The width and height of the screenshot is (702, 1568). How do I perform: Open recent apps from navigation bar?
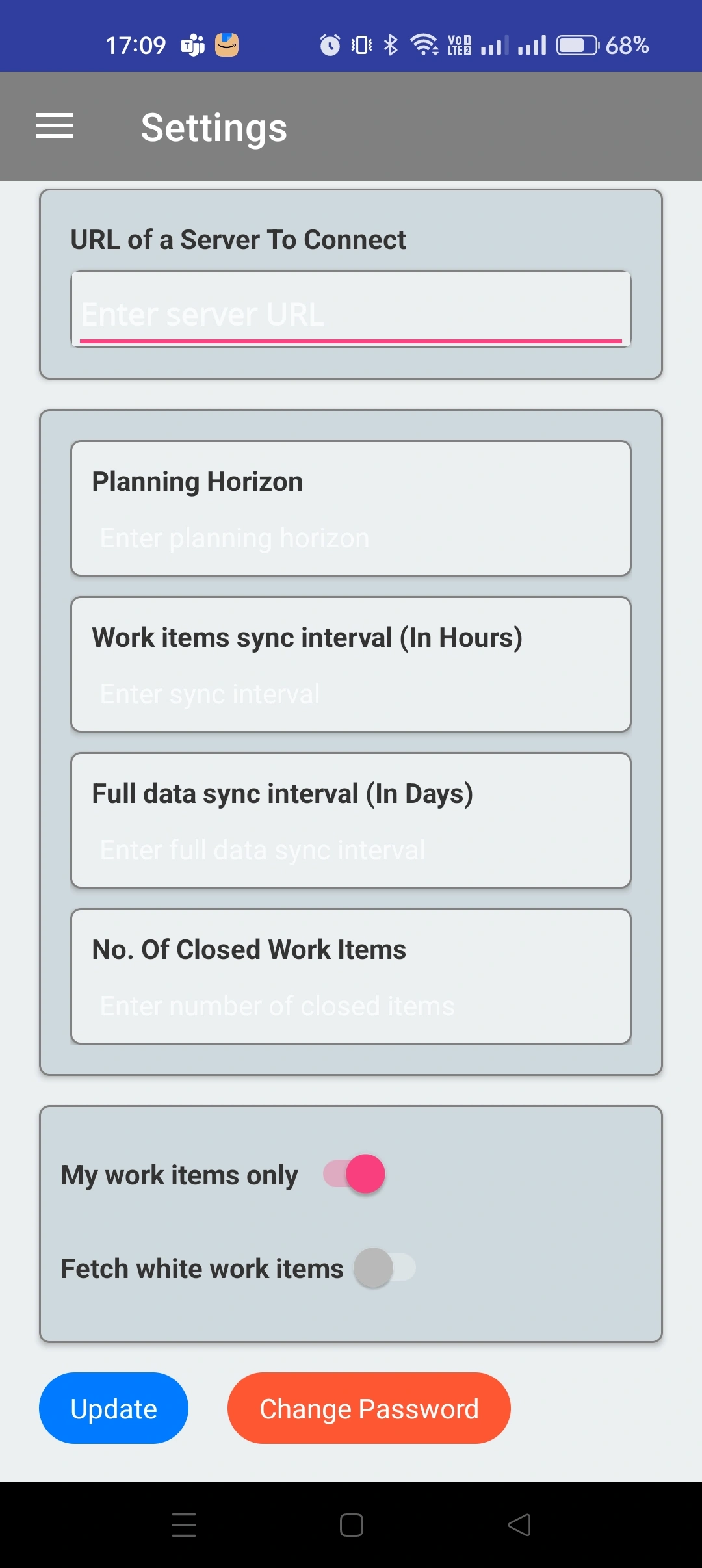(184, 1524)
